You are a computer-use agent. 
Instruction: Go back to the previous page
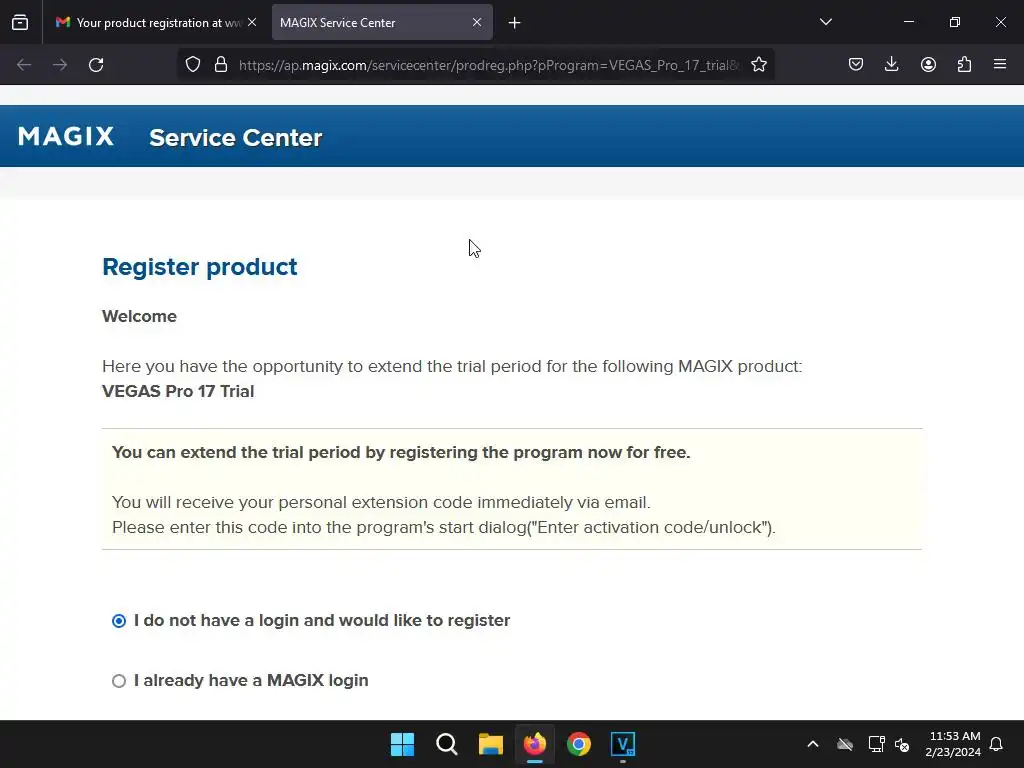pos(24,65)
